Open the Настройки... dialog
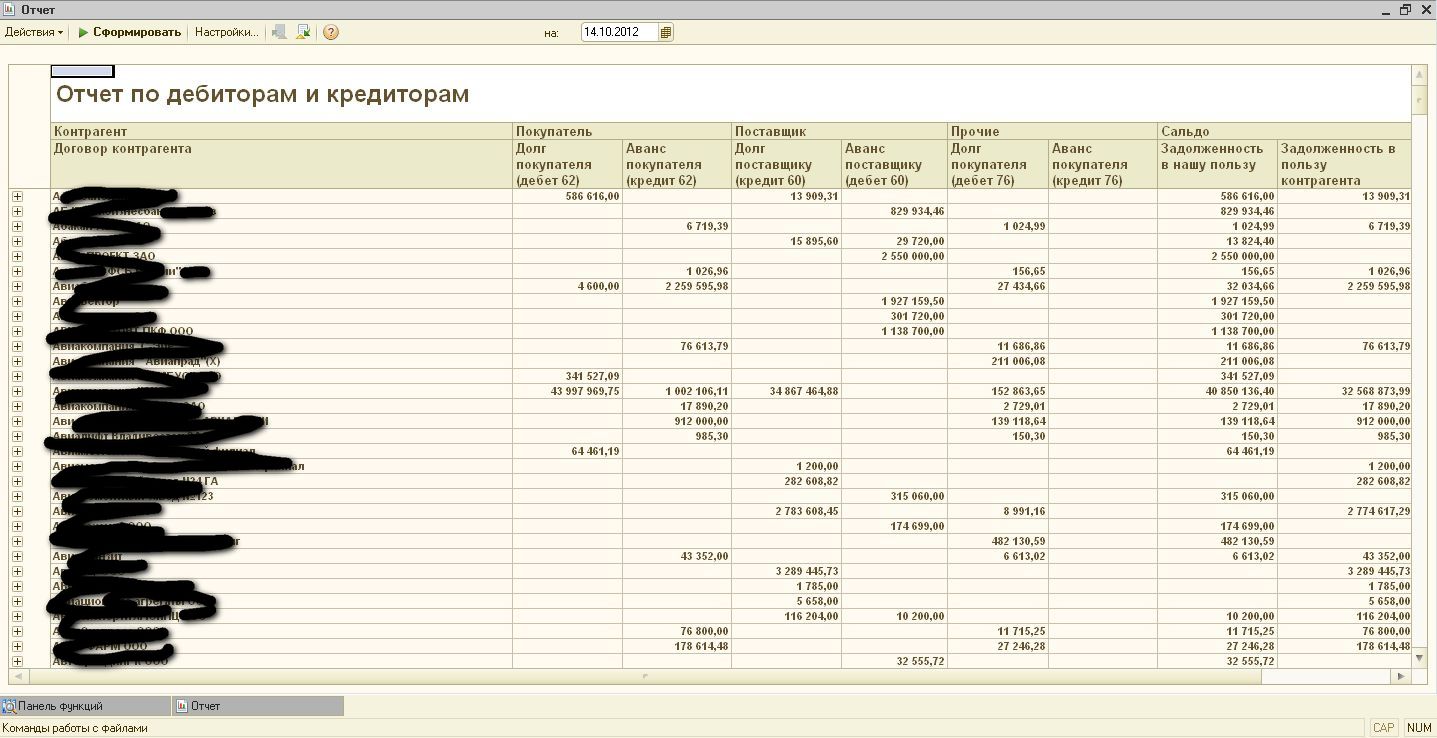The width and height of the screenshot is (1437, 738). click(227, 32)
